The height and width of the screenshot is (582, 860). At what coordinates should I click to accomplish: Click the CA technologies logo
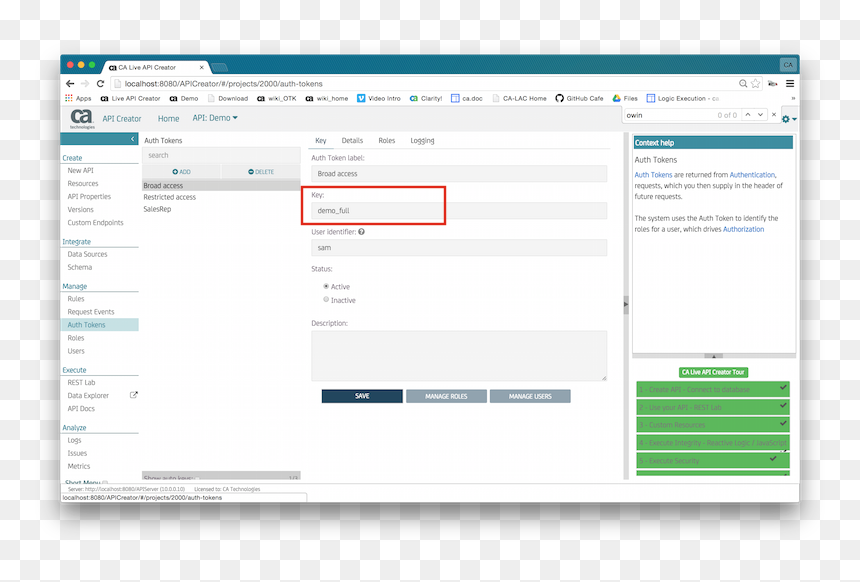tap(82, 118)
